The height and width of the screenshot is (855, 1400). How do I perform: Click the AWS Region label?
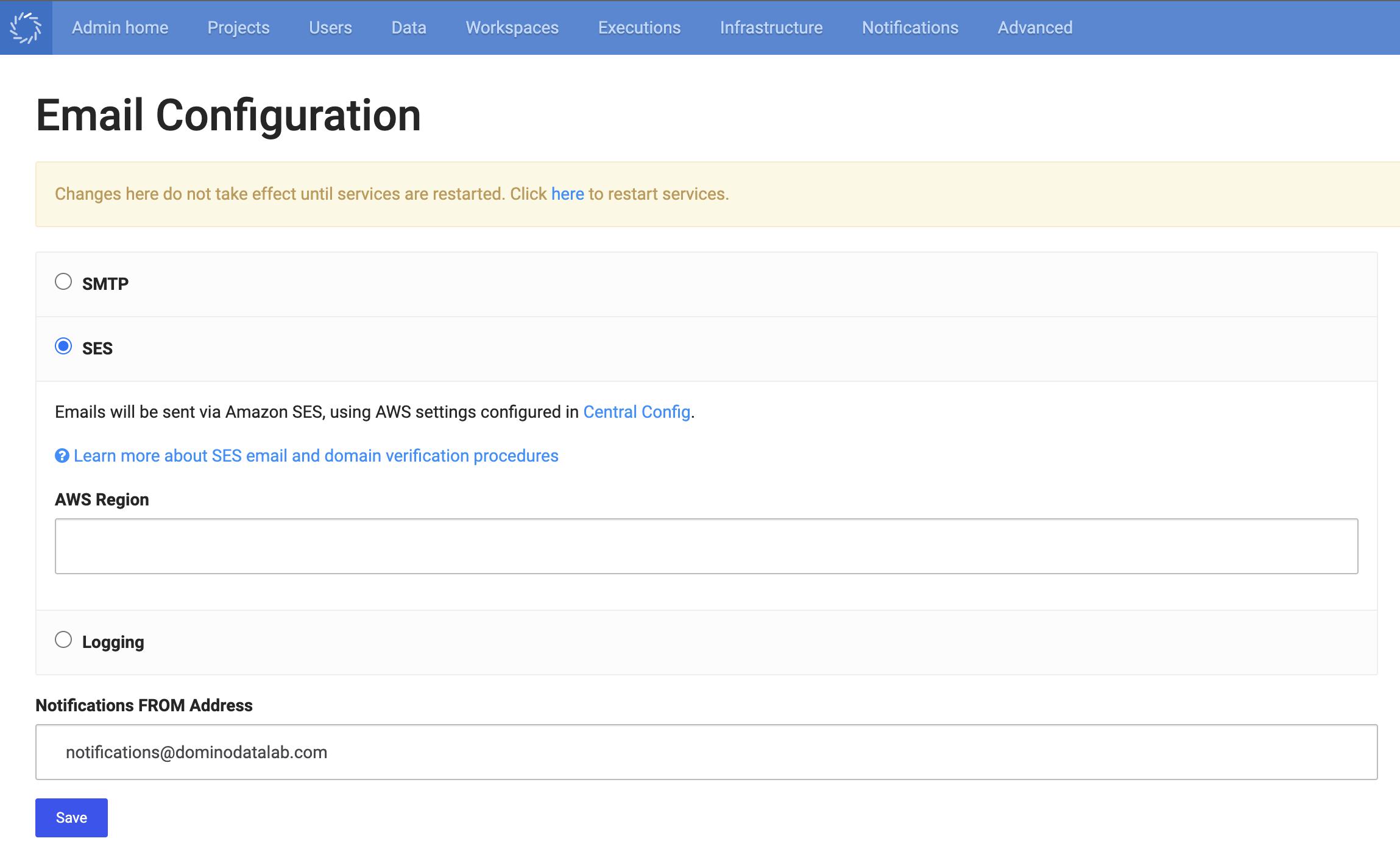pos(102,499)
